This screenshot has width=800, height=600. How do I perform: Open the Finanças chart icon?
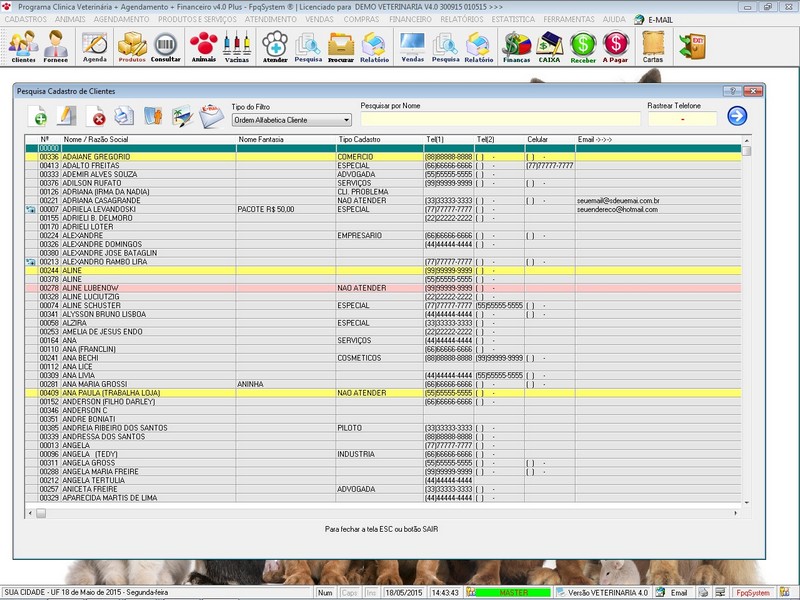tap(516, 46)
